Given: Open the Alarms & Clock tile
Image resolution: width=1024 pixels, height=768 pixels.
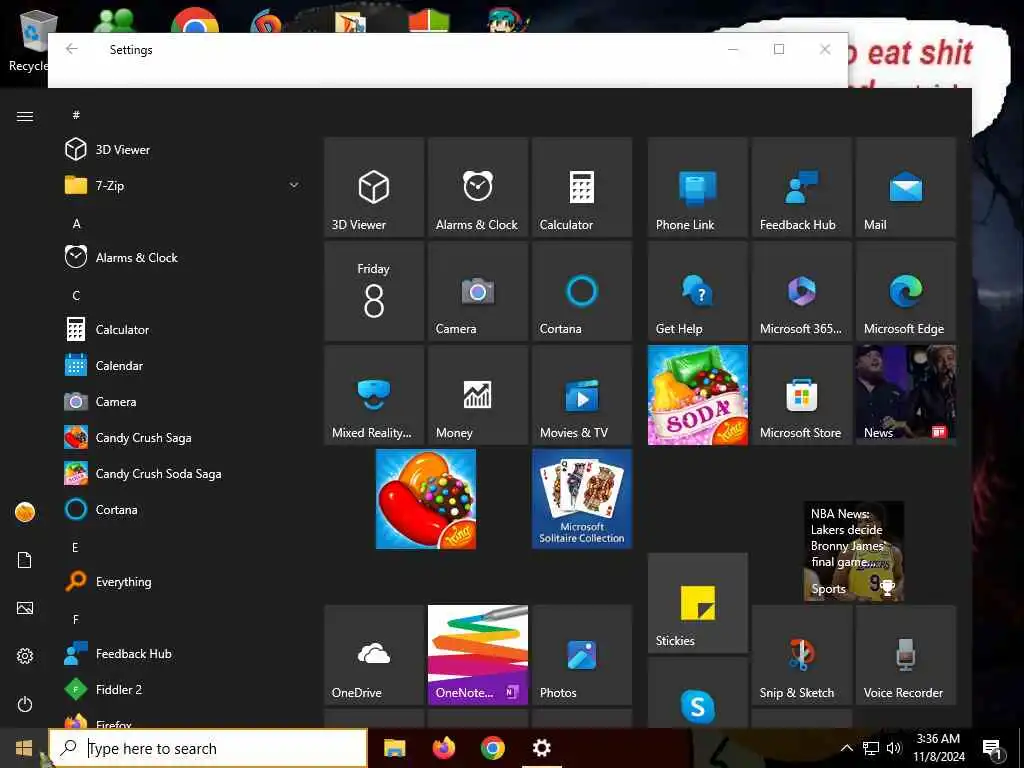Looking at the screenshot, I should 477,187.
